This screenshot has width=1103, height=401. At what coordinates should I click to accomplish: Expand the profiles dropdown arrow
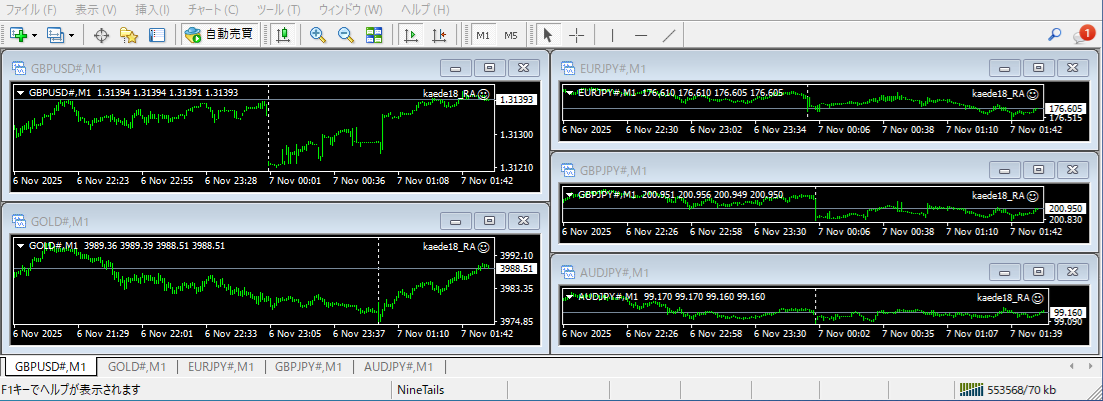click(x=72, y=35)
